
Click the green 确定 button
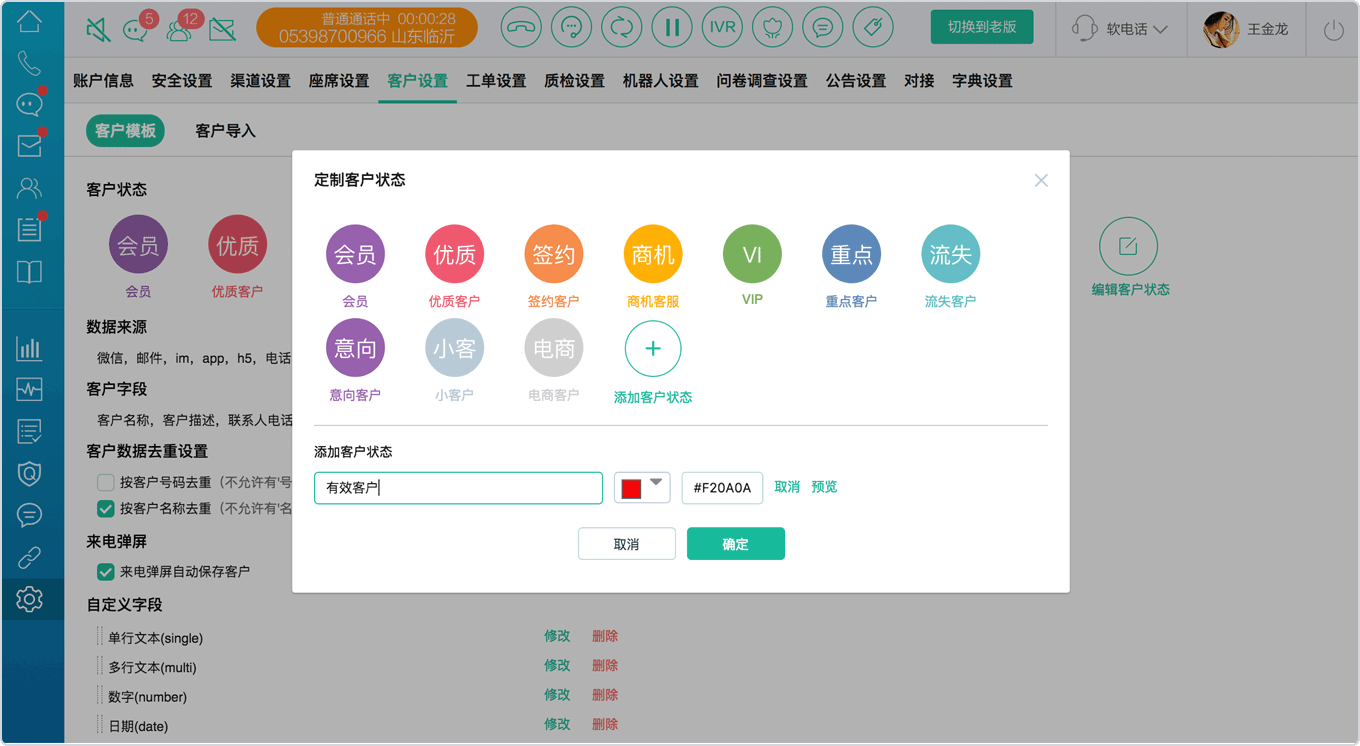[x=736, y=544]
